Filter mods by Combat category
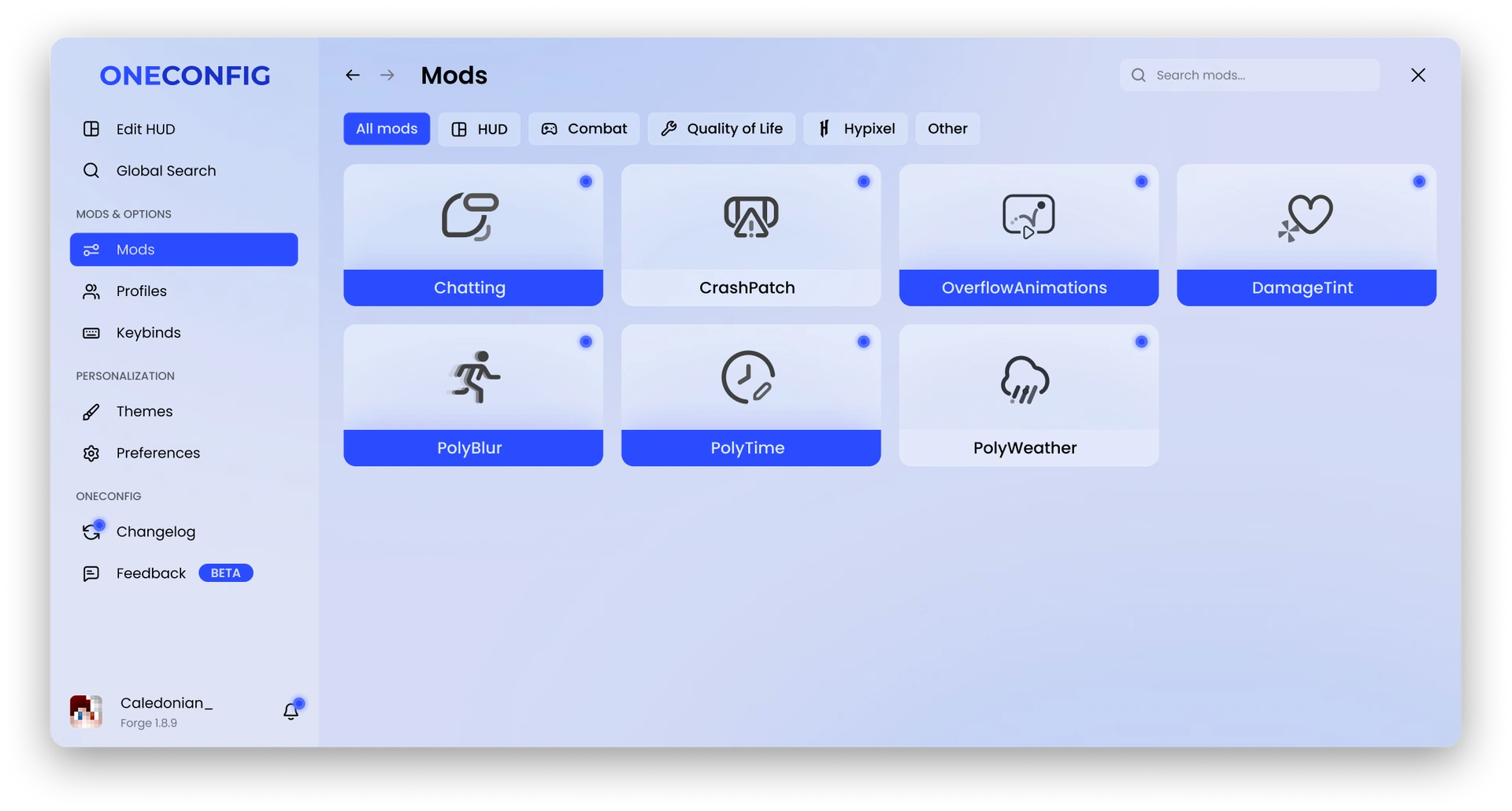Viewport: 1512px width, 811px height. pos(584,129)
